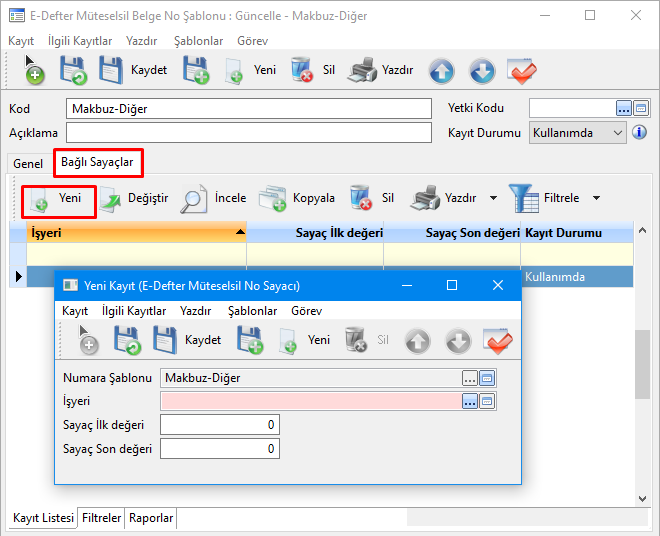Image resolution: width=660 pixels, height=536 pixels.
Task: Click the blue down arrow navigation icon
Action: pos(482,71)
